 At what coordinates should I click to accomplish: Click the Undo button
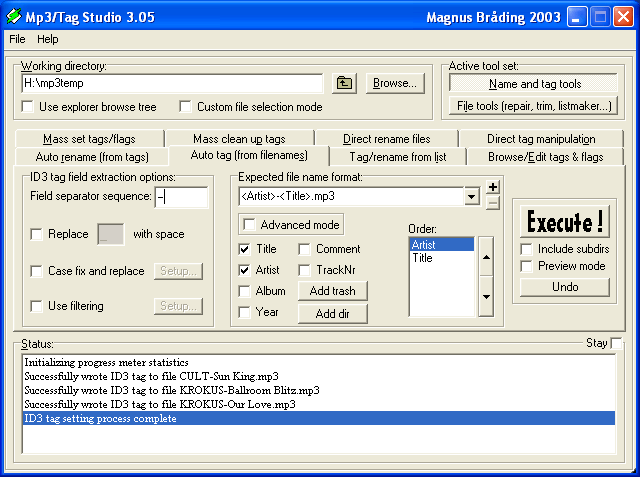[565, 287]
